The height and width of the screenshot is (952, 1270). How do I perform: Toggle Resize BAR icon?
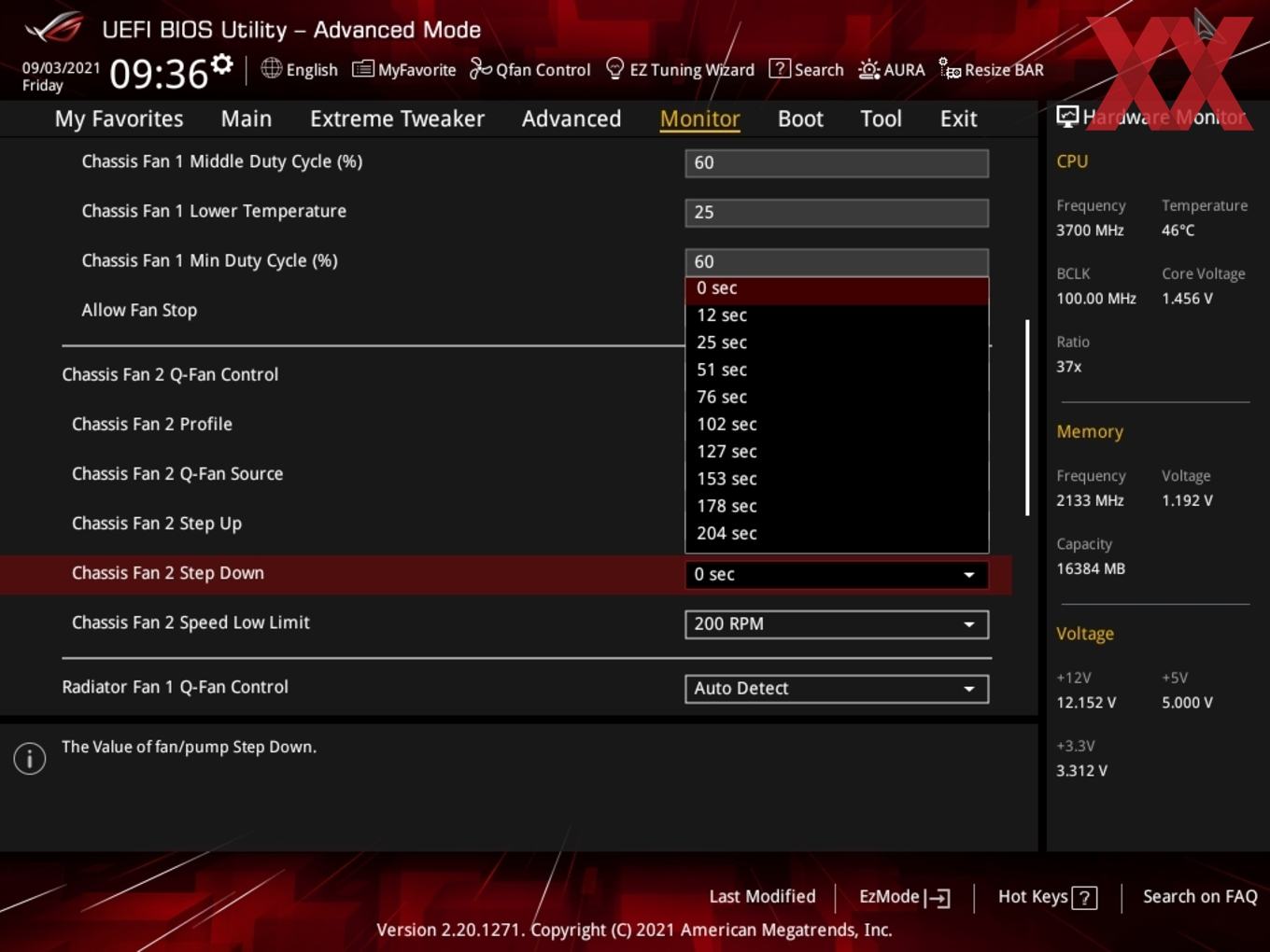coord(949,68)
